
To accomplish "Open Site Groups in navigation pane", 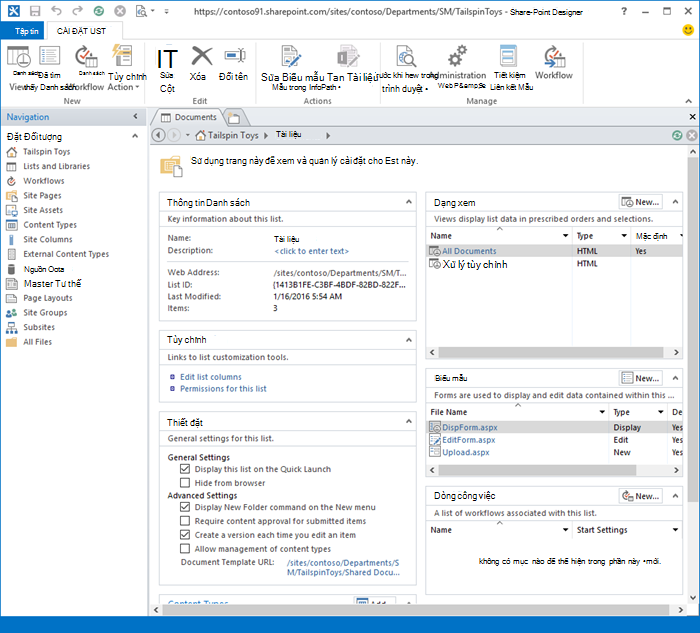I will click(45, 312).
